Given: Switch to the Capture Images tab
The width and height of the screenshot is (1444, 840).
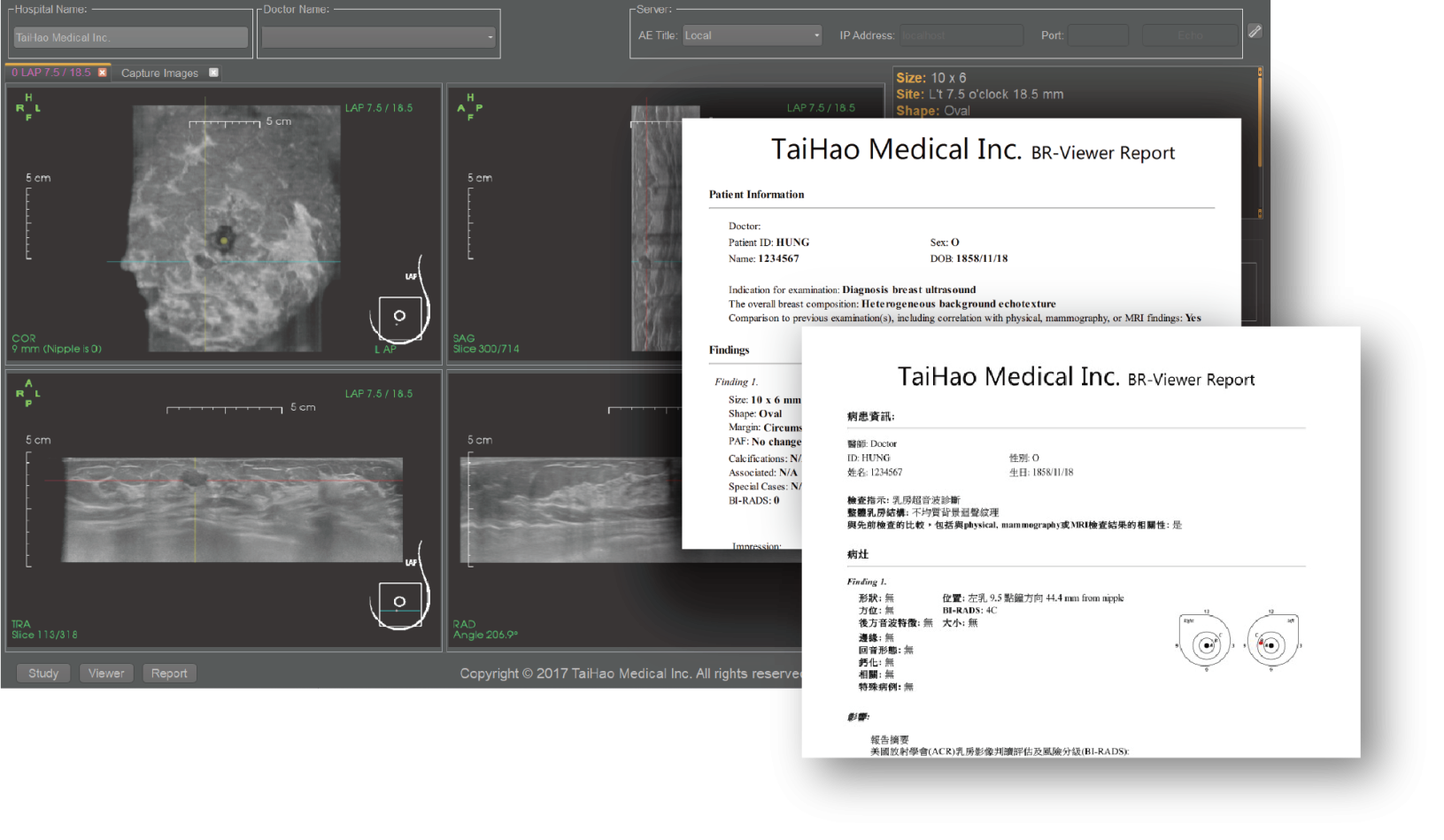Looking at the screenshot, I should point(159,73).
